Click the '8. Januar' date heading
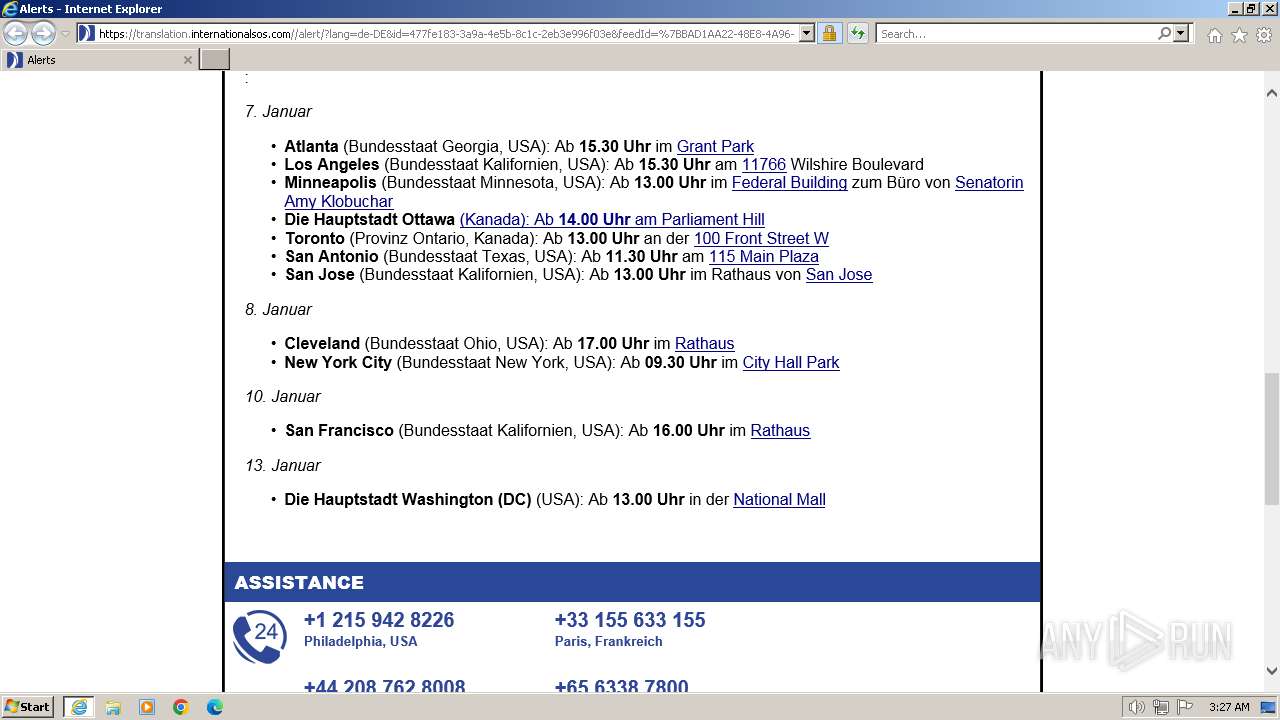This screenshot has height=720, width=1280. [278, 309]
